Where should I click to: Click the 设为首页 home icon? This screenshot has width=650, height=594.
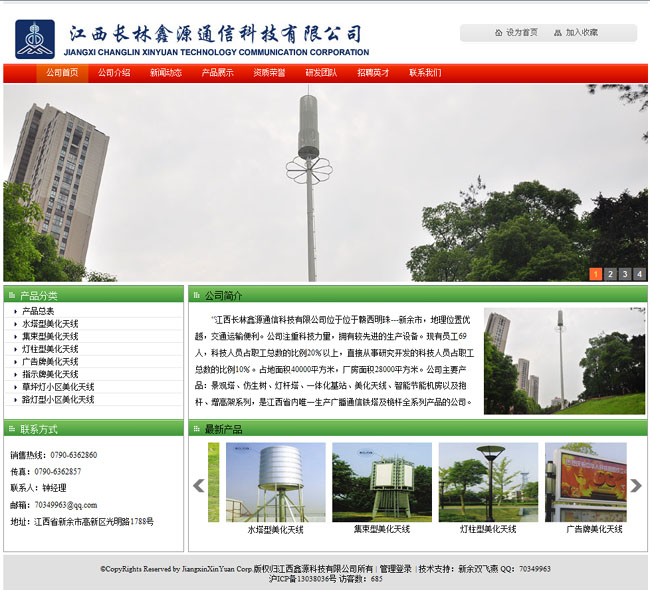498,33
